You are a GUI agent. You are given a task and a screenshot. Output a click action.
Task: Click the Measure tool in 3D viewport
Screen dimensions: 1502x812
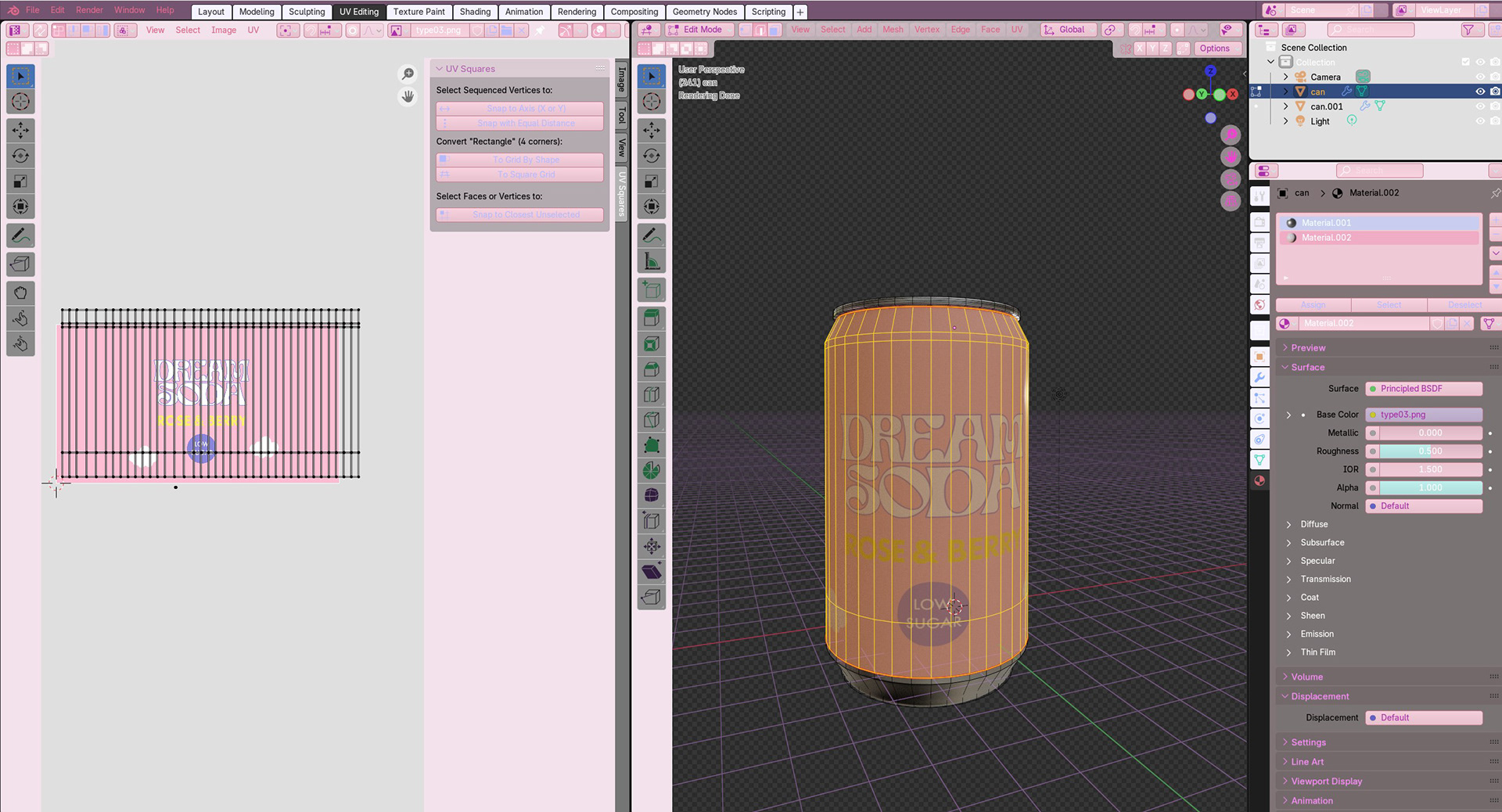[651, 262]
